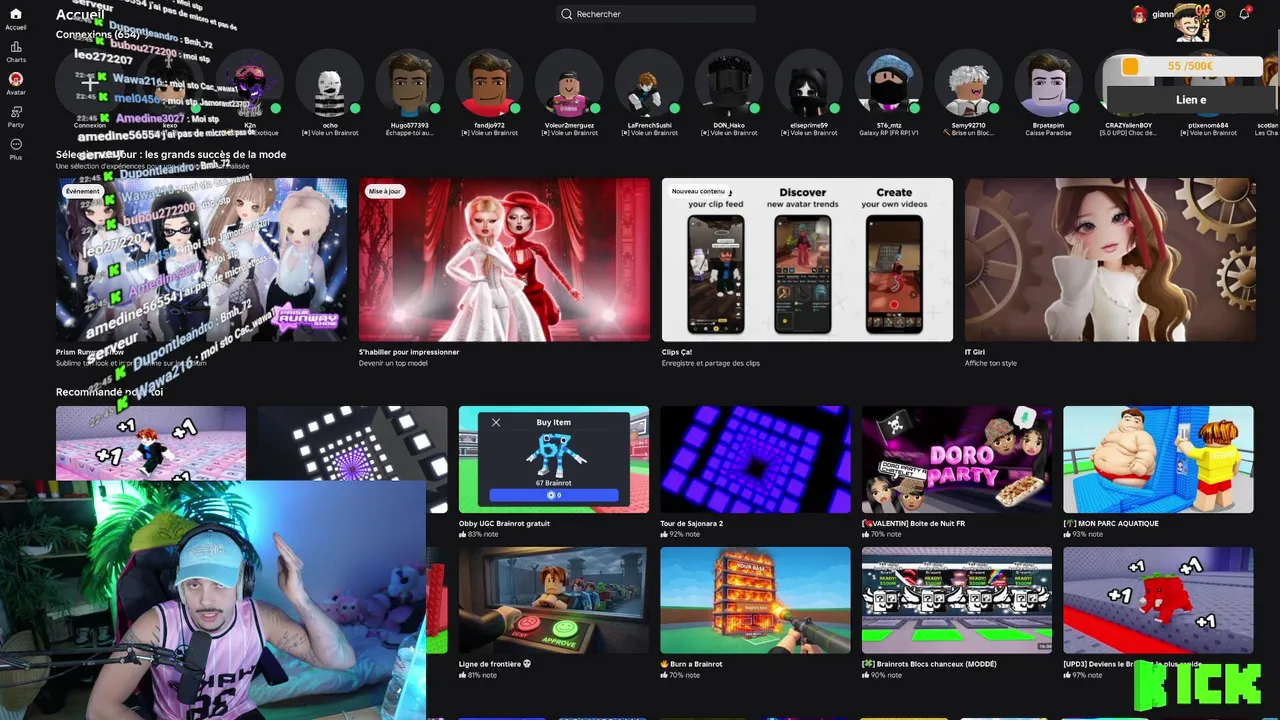Open the Plus more-options icon in sidebar

coord(16,144)
